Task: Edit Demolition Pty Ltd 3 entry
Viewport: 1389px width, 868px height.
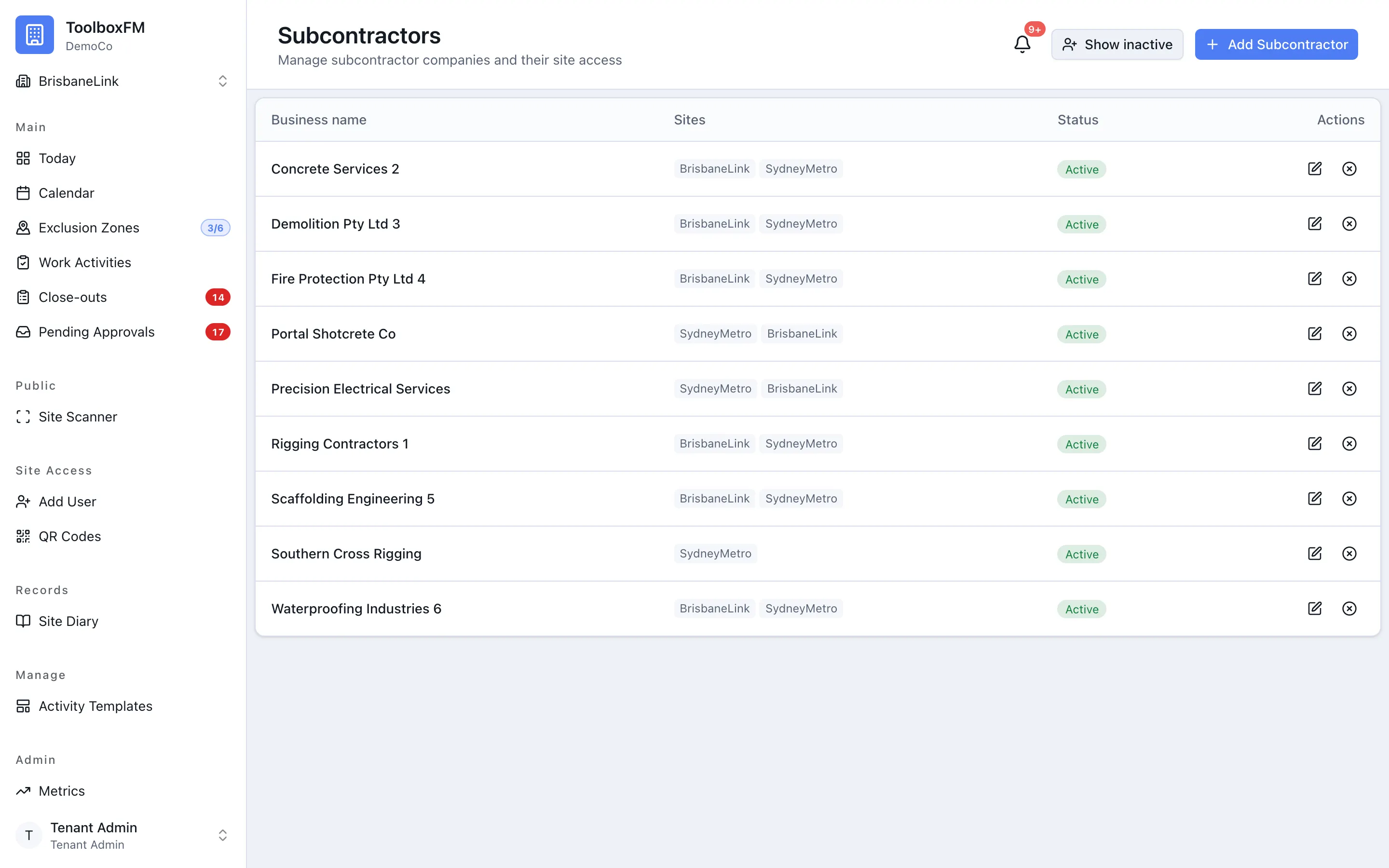Action: (1314, 224)
